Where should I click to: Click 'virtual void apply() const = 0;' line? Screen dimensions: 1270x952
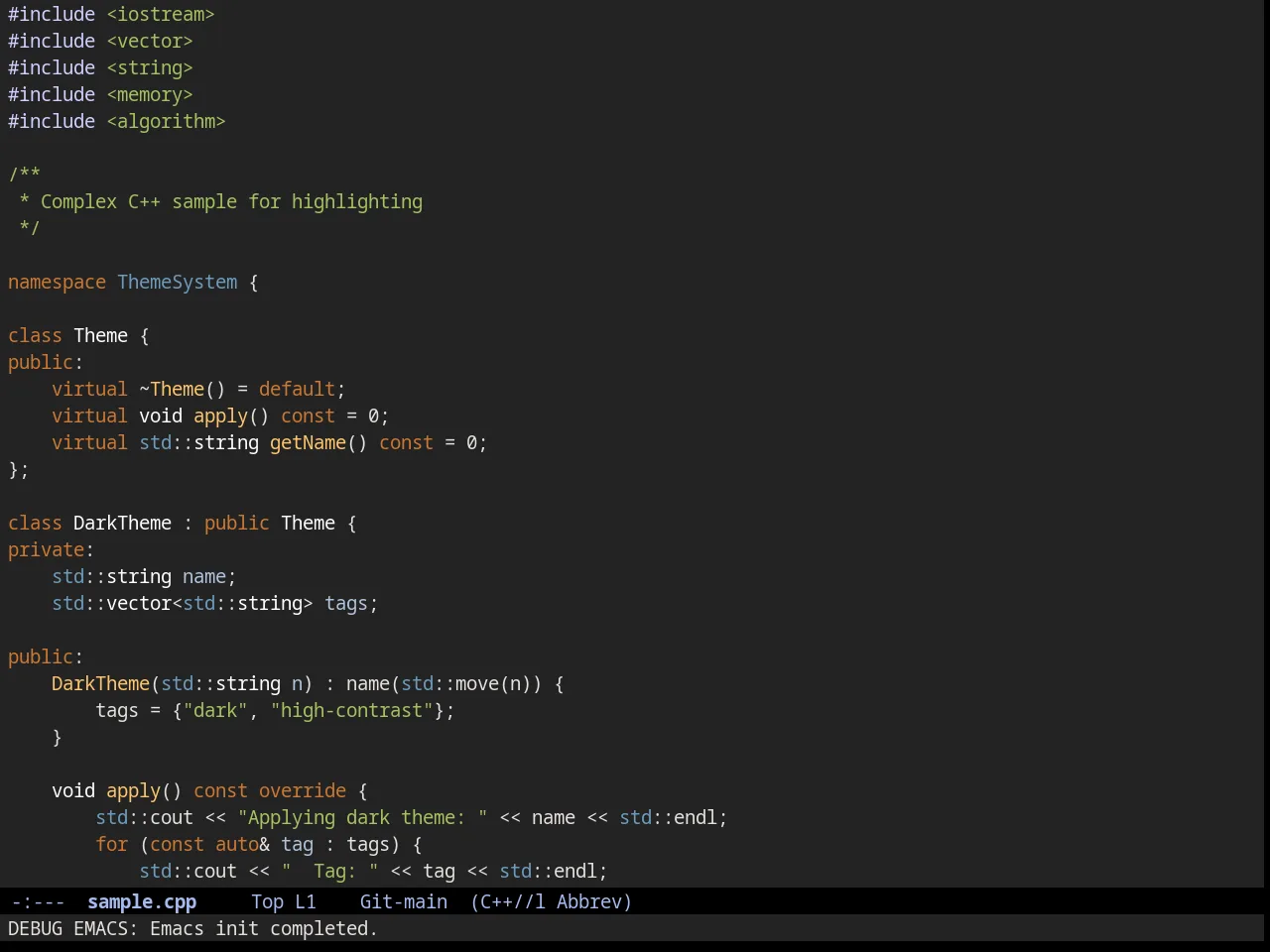coord(220,416)
